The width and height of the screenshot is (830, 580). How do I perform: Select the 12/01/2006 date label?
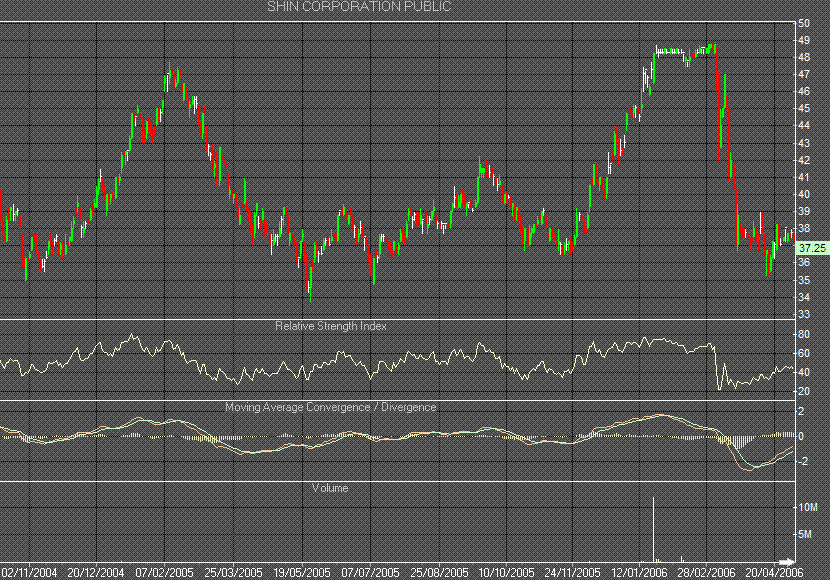639,573
